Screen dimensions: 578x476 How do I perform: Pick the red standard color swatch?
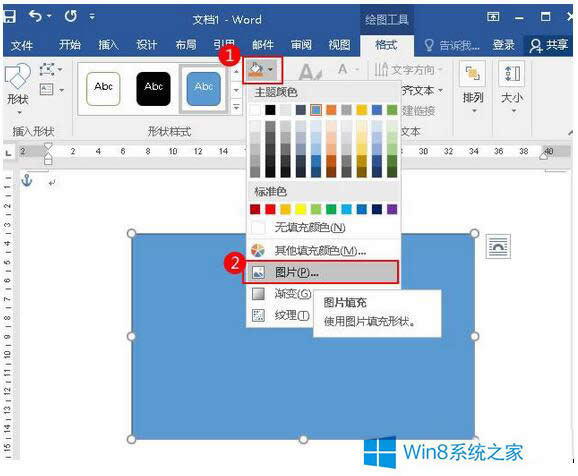pos(270,209)
